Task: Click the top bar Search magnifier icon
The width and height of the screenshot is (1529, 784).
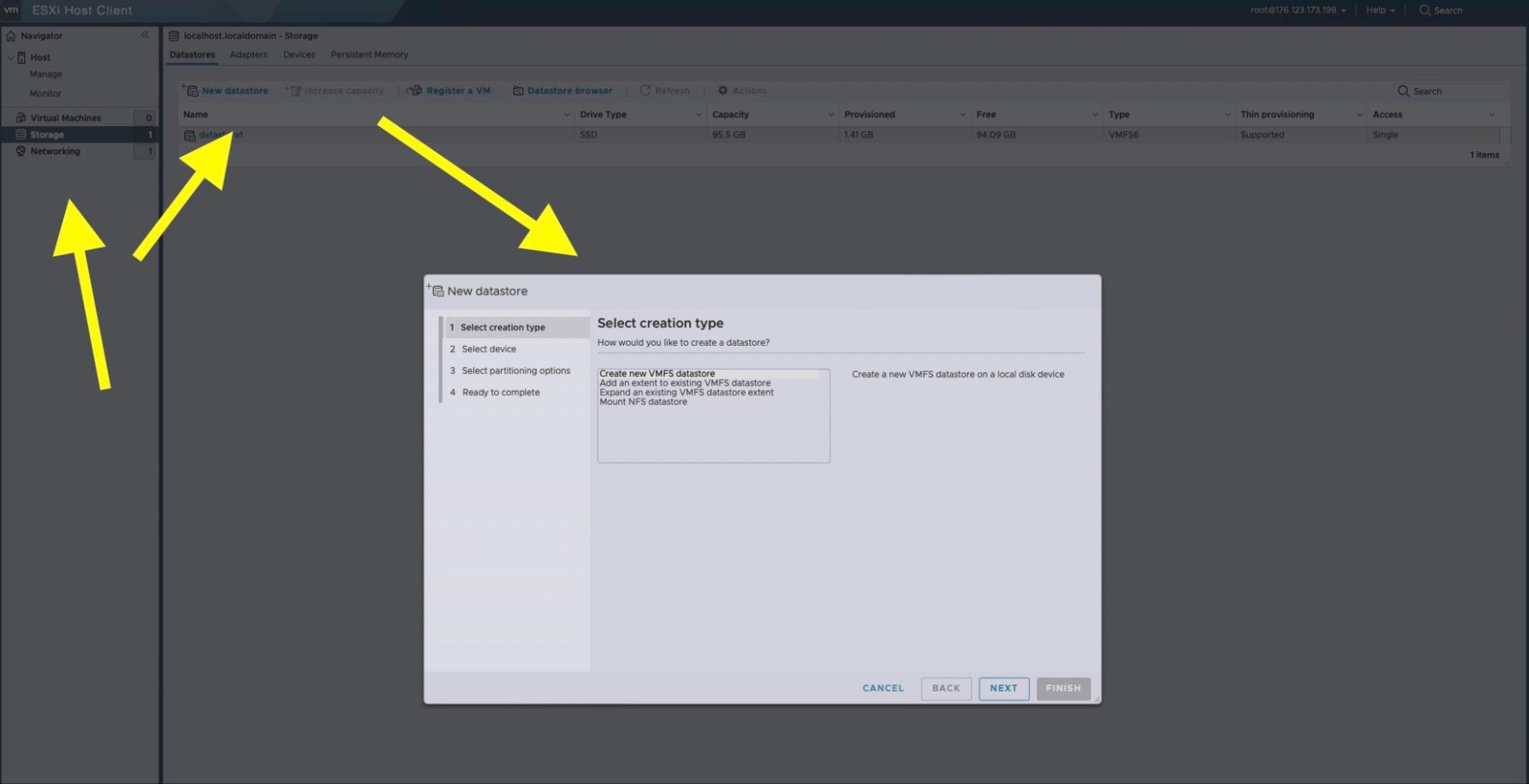Action: point(1424,11)
